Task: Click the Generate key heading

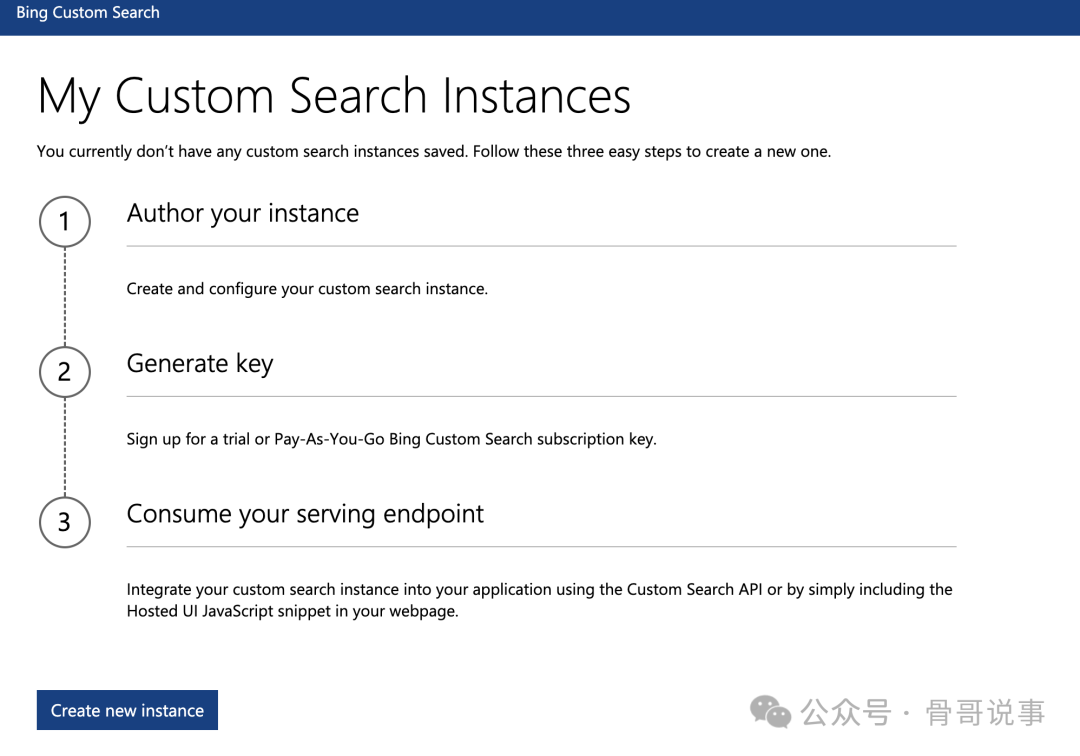Action: (200, 363)
